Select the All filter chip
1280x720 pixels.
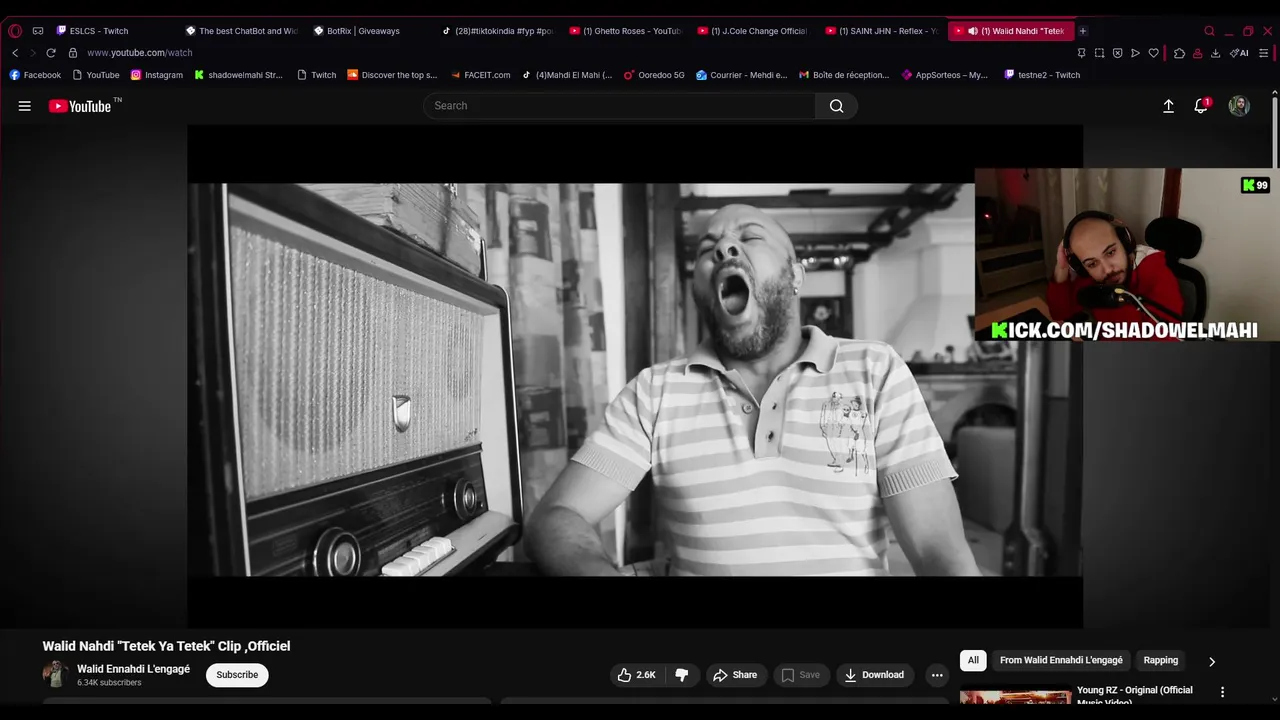(x=973, y=661)
